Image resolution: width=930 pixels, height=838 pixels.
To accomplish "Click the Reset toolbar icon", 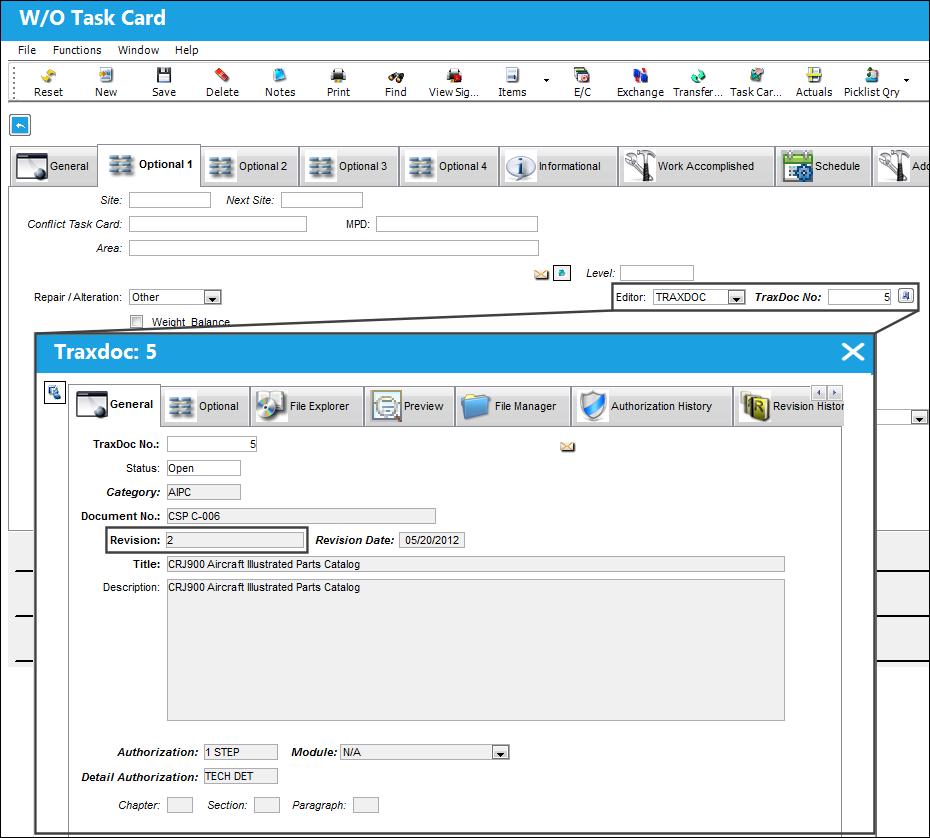I will tap(48, 82).
